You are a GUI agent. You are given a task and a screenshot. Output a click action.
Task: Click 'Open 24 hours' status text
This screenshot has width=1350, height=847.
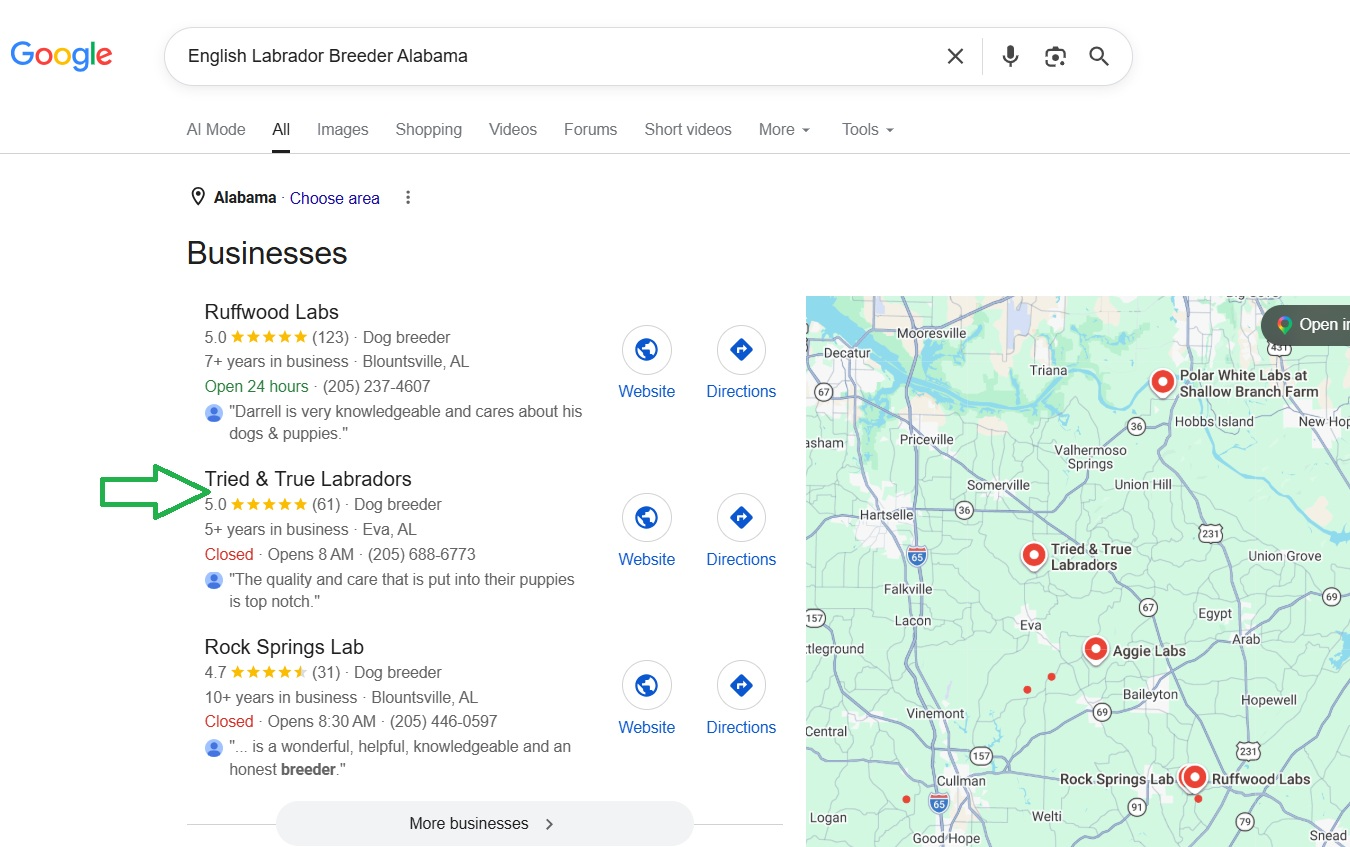(256, 387)
